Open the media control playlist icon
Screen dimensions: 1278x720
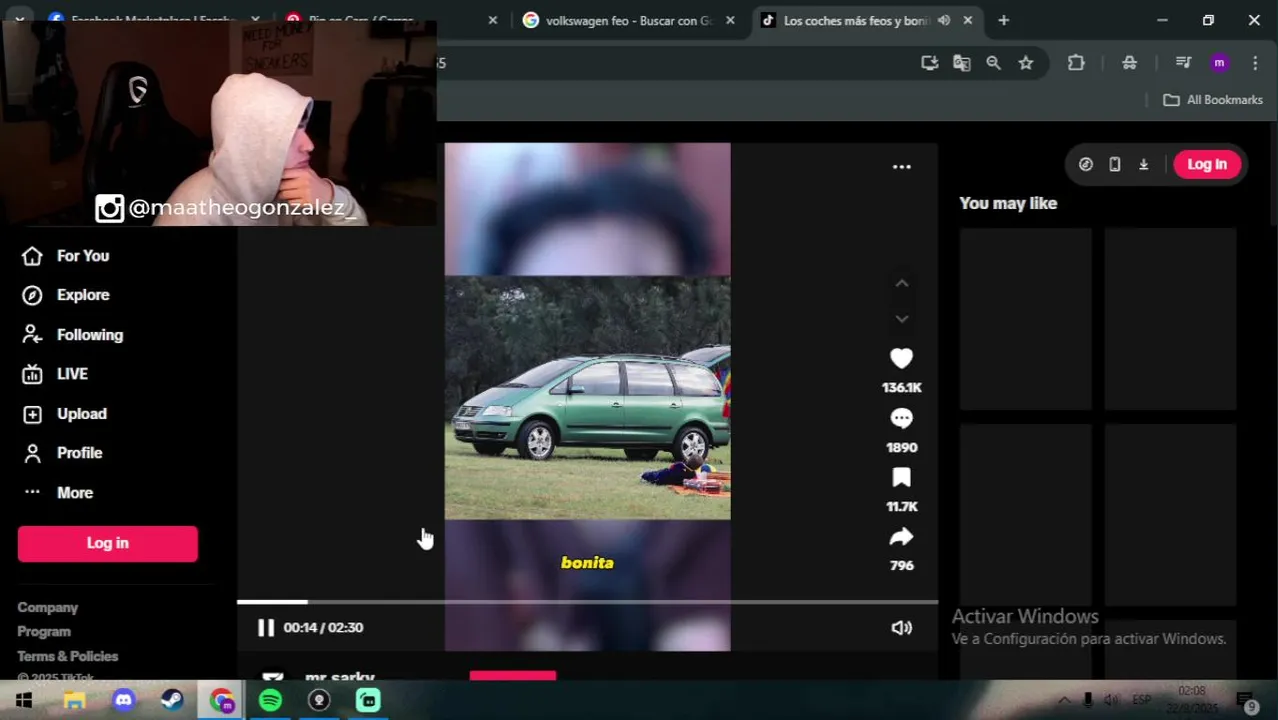(1184, 63)
